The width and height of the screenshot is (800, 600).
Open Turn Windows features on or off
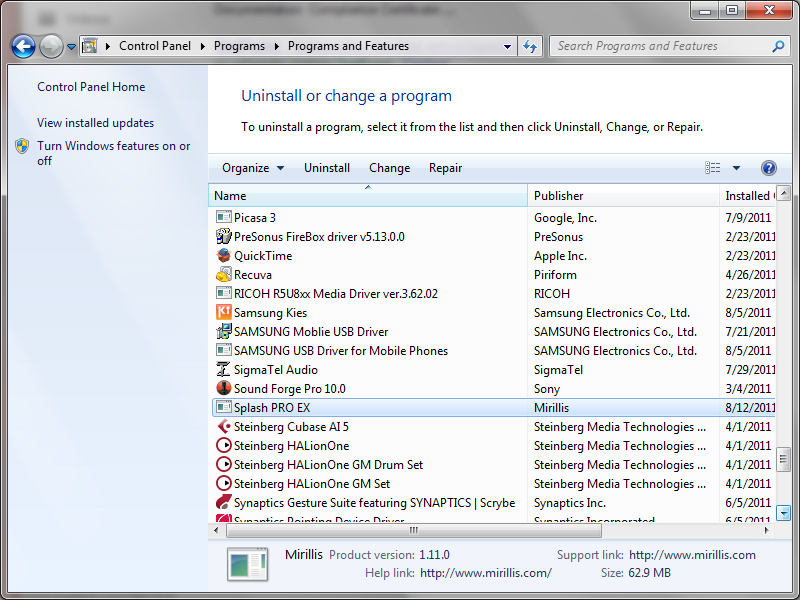coord(113,153)
